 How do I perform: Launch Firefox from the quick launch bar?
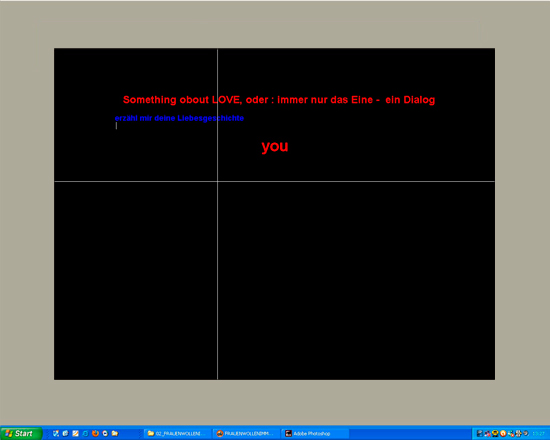[x=95, y=433]
